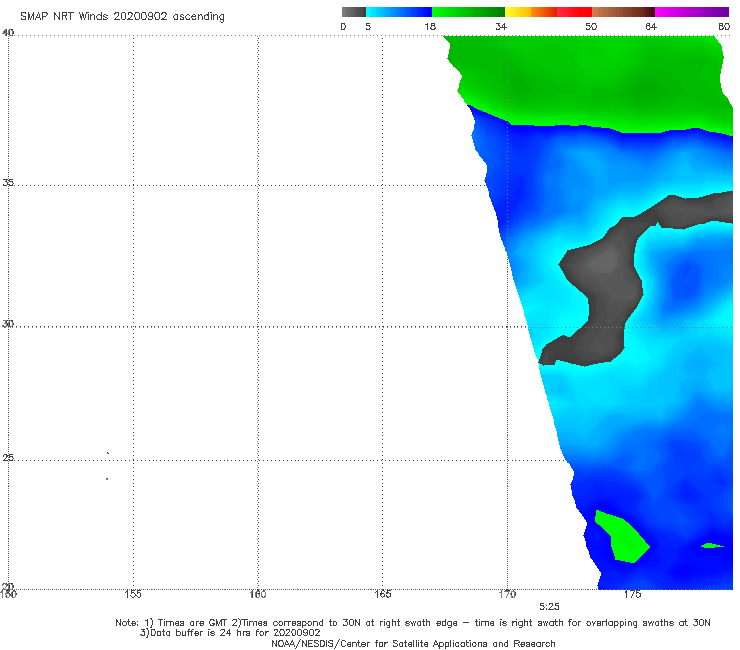Viewport: 740px width, 650px height.
Task: Click the latitude label '35'
Action: pyautogui.click(x=8, y=182)
